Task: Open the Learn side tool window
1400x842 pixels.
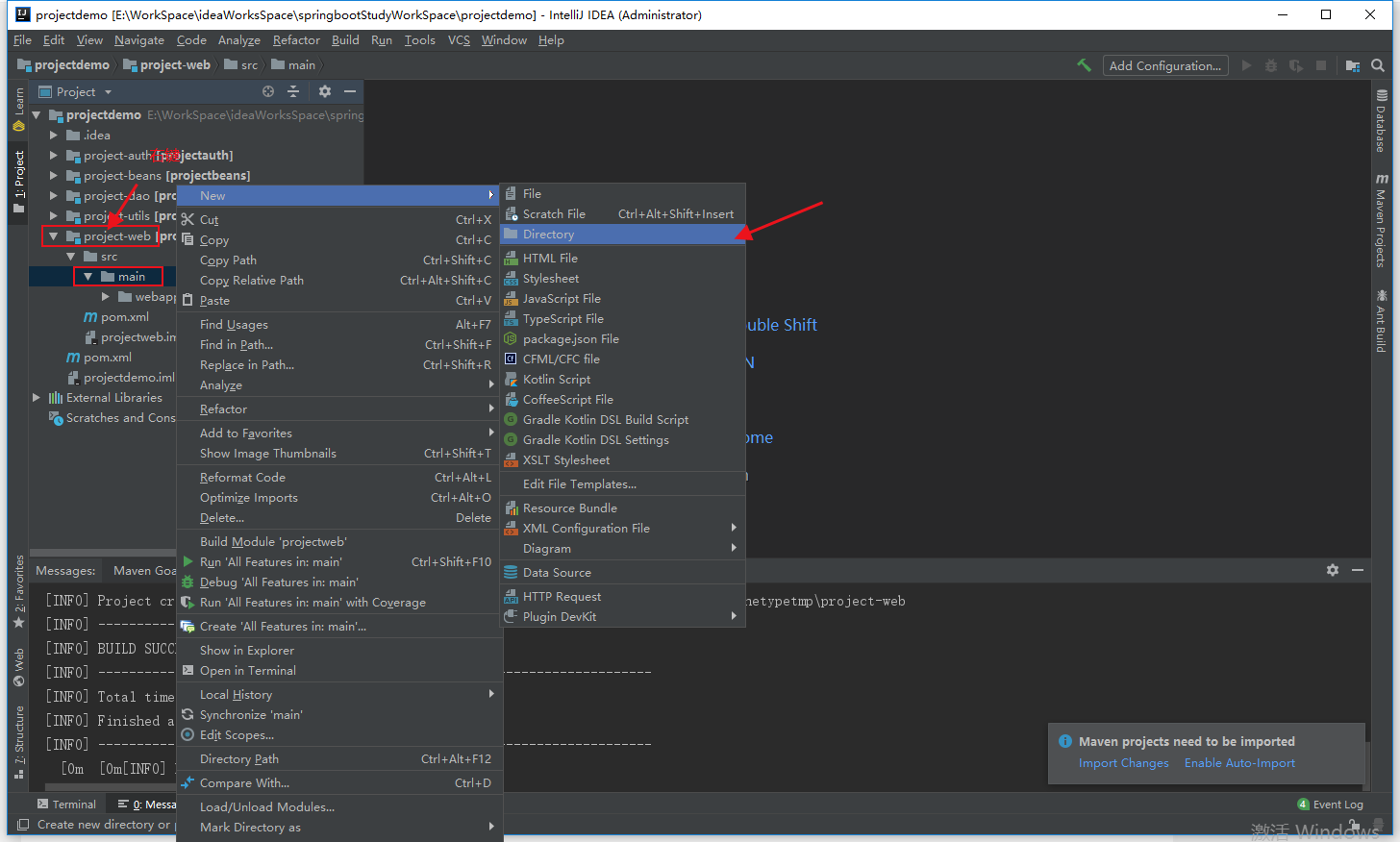Action: 18,110
